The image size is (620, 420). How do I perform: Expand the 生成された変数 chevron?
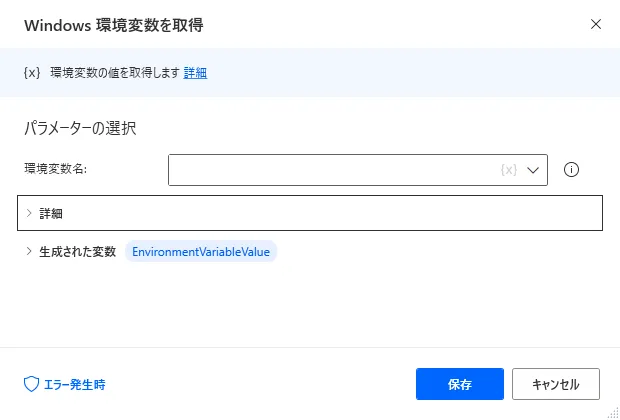point(29,251)
